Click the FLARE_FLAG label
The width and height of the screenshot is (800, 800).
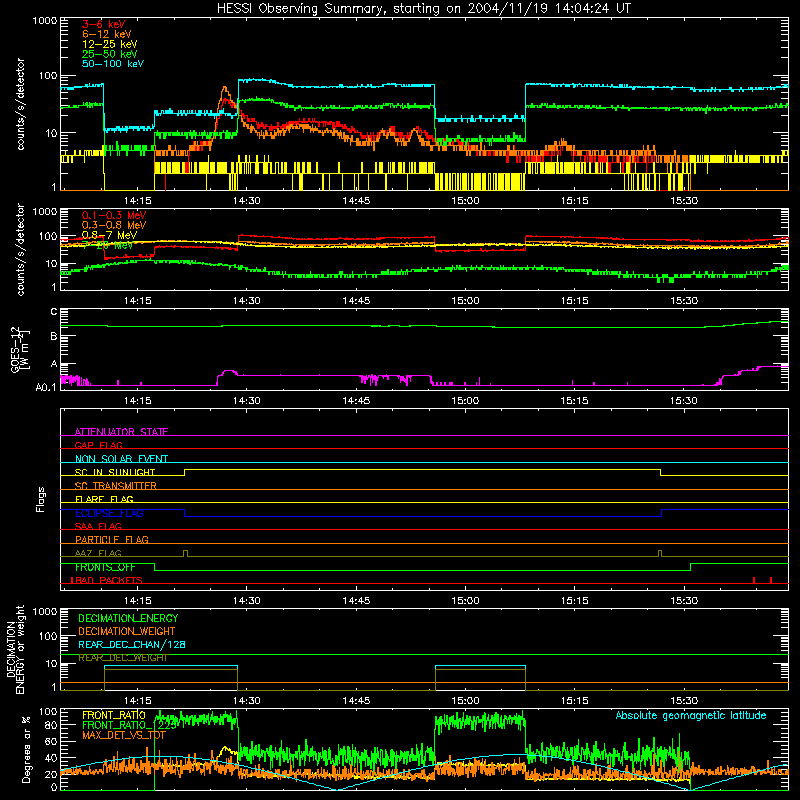coord(104,499)
